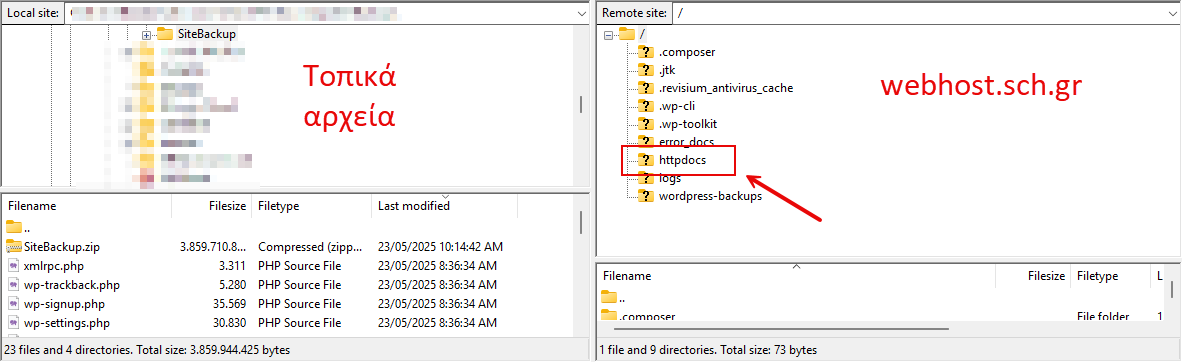Viewport: 1182px width, 362px height.
Task: Select the .wp-toolkit folder icon
Action: (x=645, y=124)
